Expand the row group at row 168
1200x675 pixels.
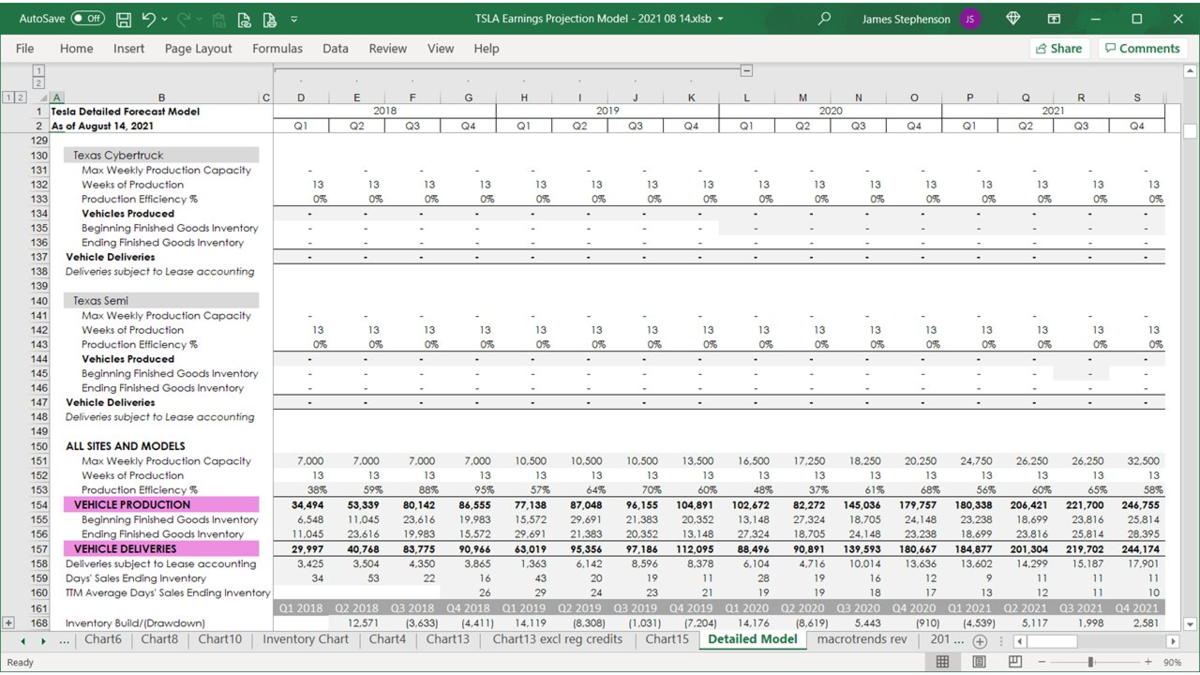pyautogui.click(x=9, y=622)
